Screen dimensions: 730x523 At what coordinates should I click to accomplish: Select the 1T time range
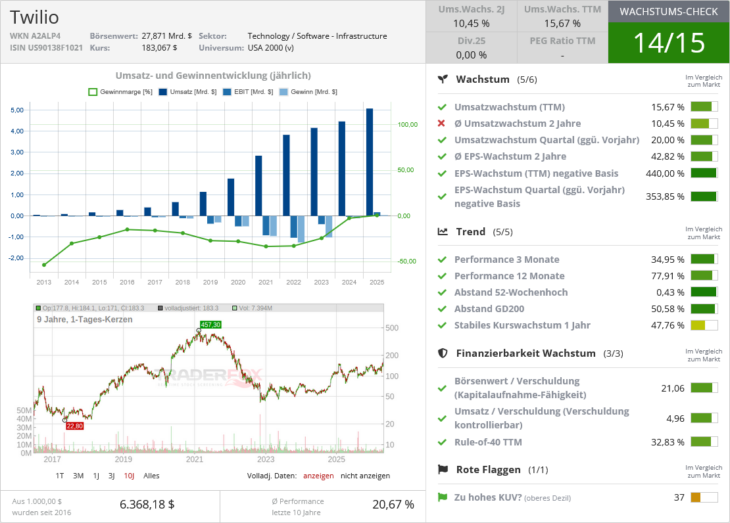(60, 475)
